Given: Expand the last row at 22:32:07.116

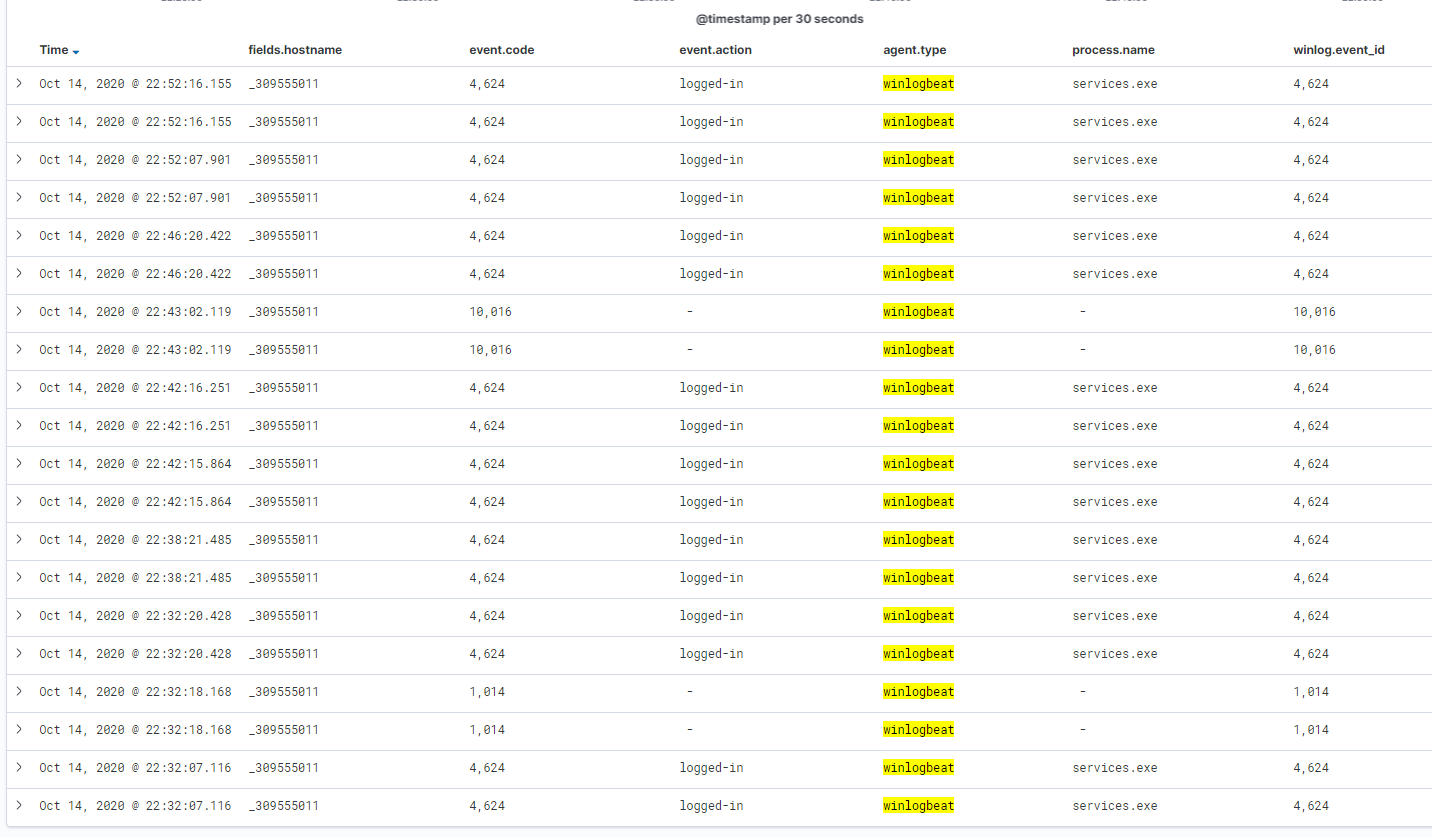Looking at the screenshot, I should [x=18, y=806].
